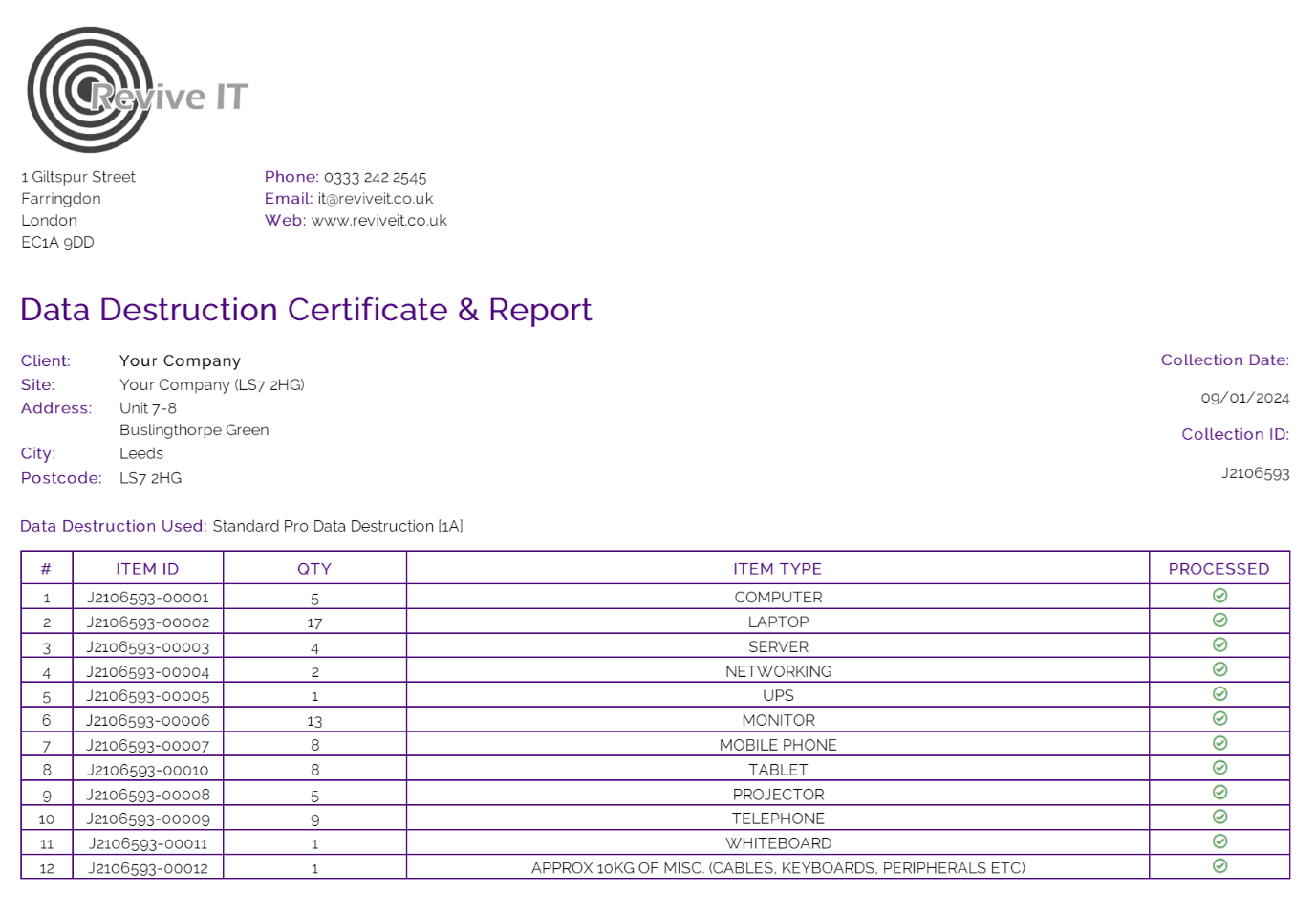This screenshot has width=1316, height=917.
Task: Select item ID J2106593-00006
Action: [148, 720]
